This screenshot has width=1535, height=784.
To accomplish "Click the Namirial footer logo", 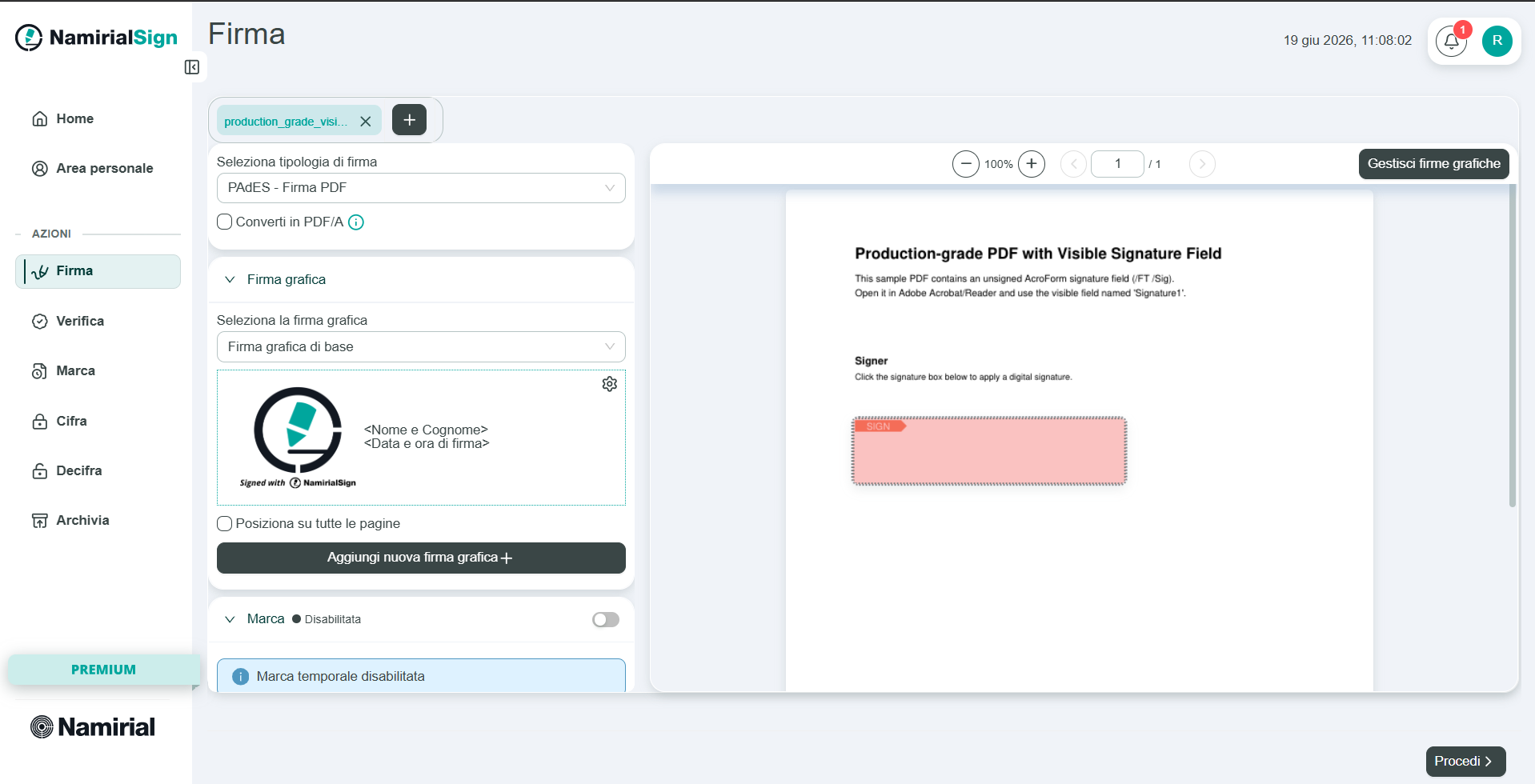I will click(93, 726).
